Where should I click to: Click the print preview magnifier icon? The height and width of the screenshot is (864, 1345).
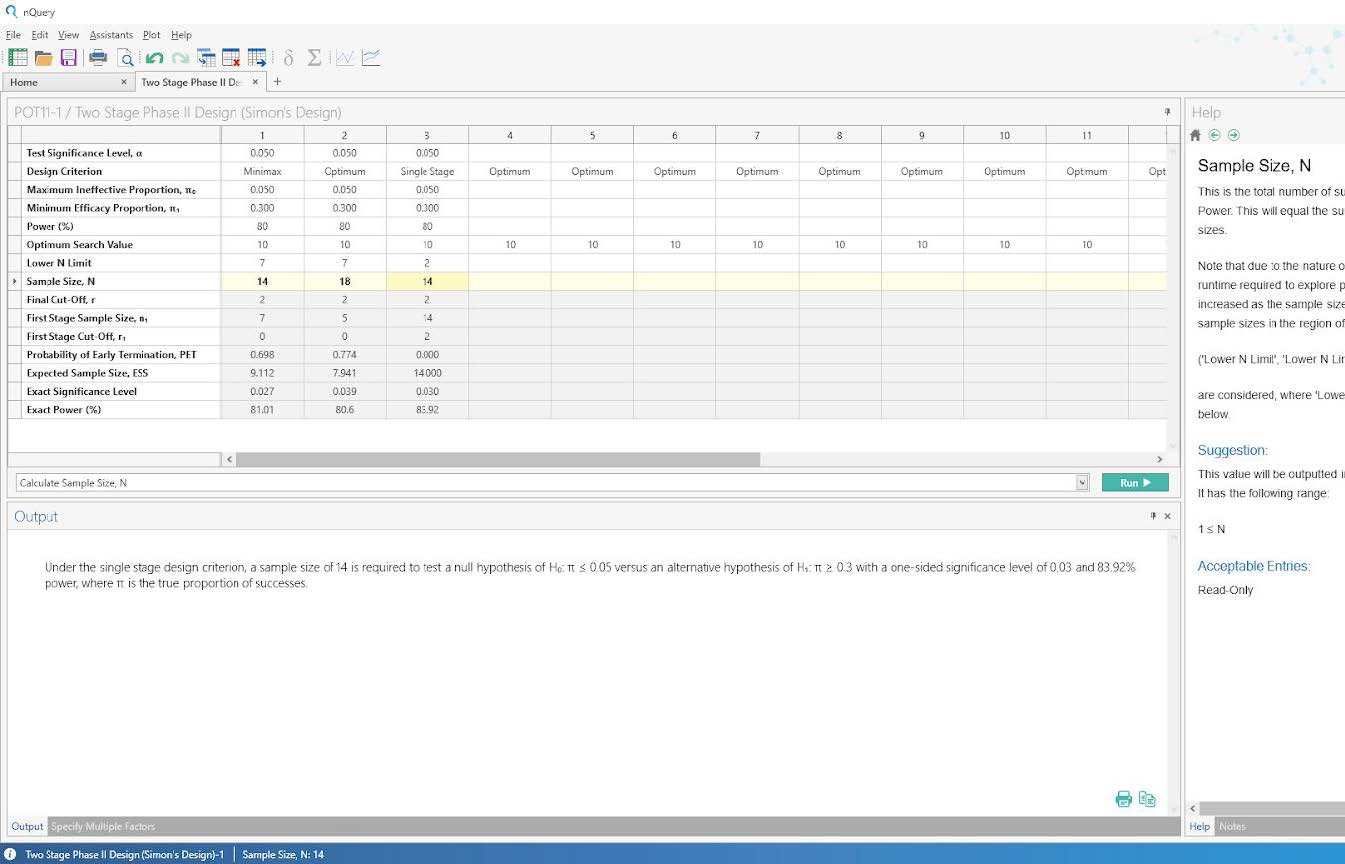(x=125, y=58)
